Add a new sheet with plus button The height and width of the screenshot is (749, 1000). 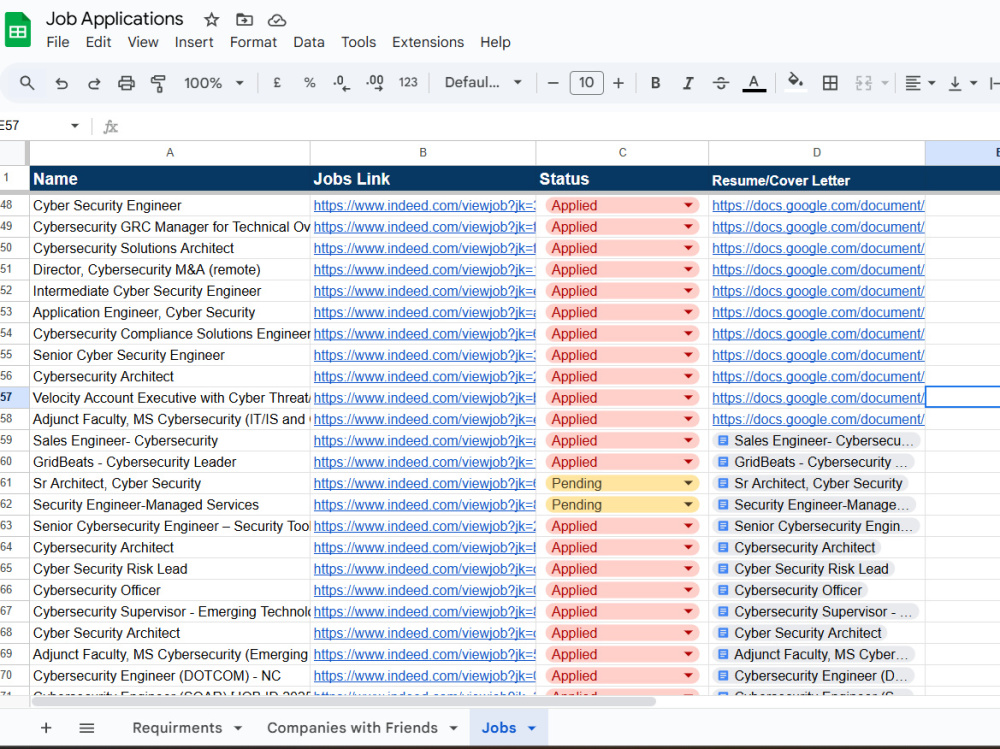(x=46, y=728)
